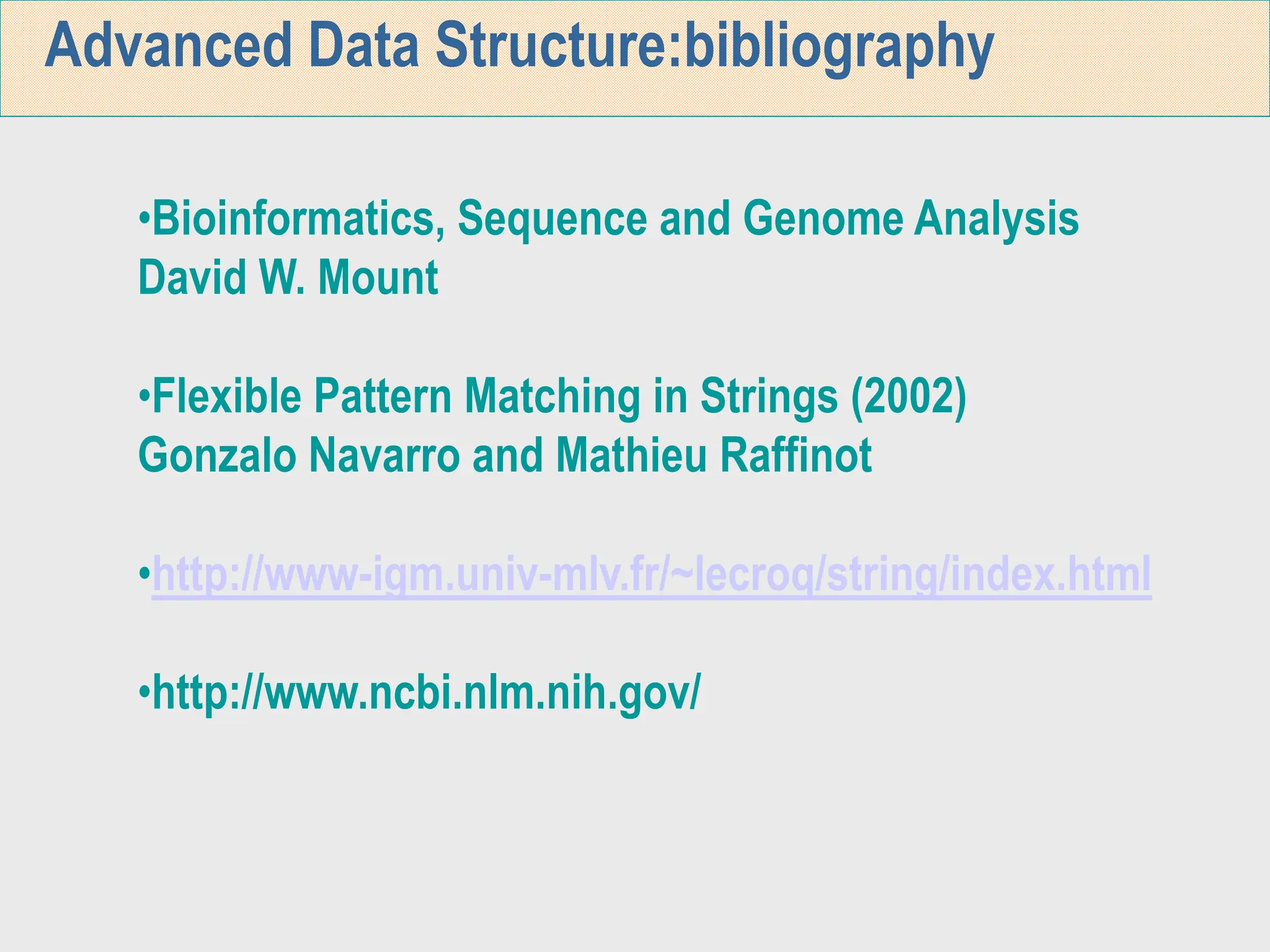
Task: Click the www.ncbi.nlm.nih.gov URL text
Action: click(427, 693)
